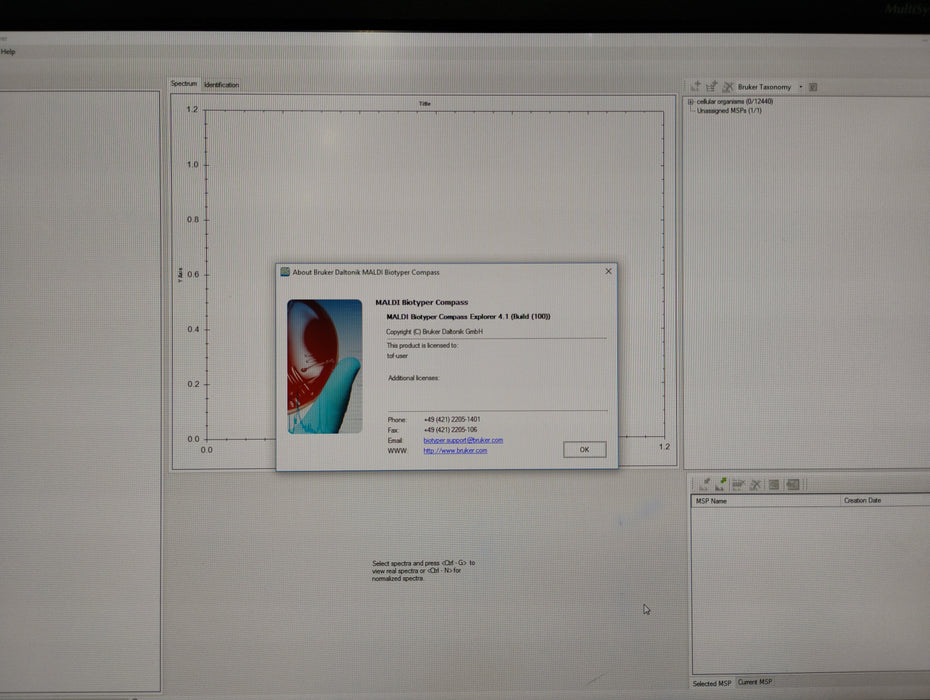930x700 pixels.
Task: Switch to the Current MSP tab
Action: 755,682
